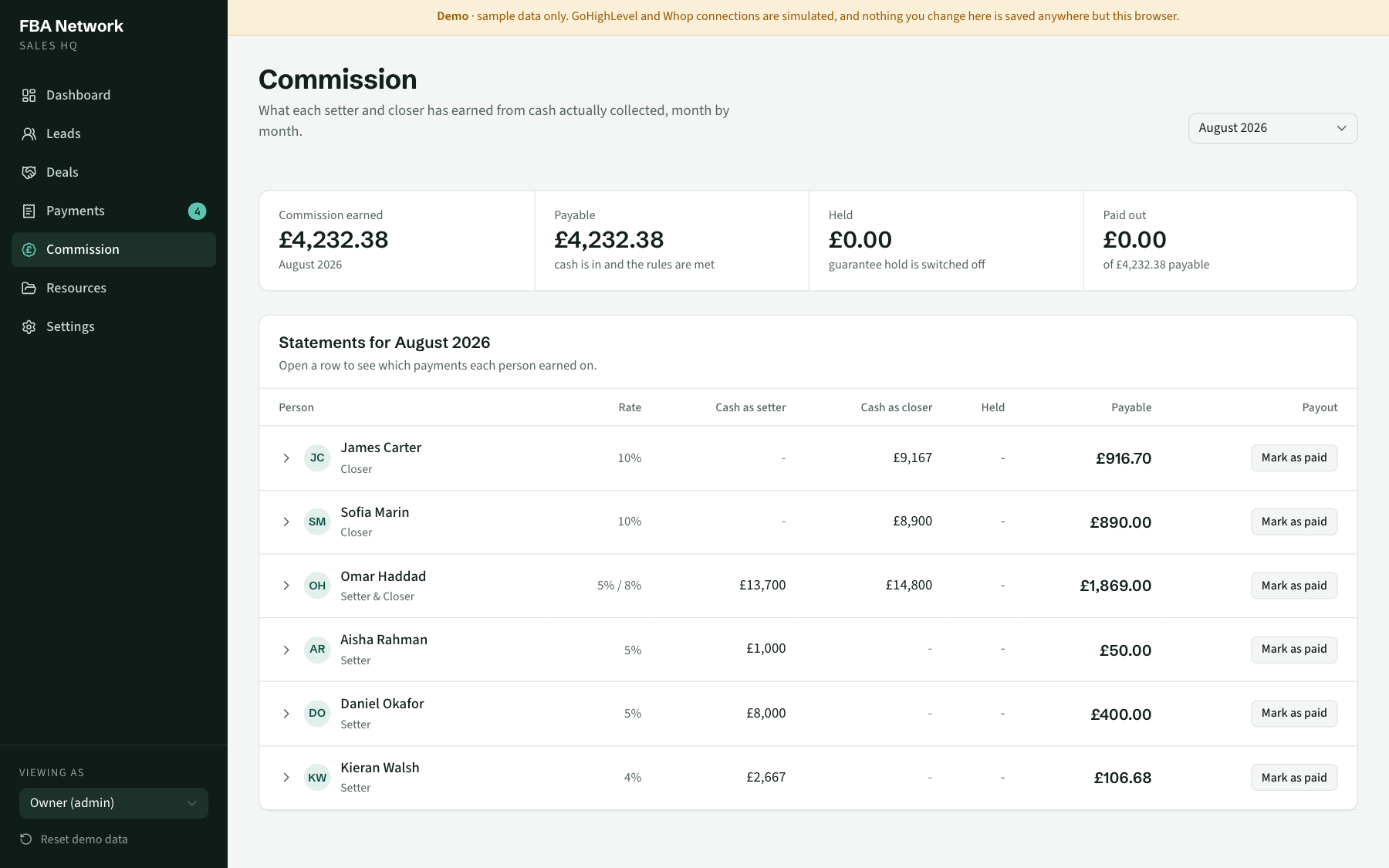Mark Kieran Walsh's payout as paid
1389x868 pixels.
coord(1294,778)
